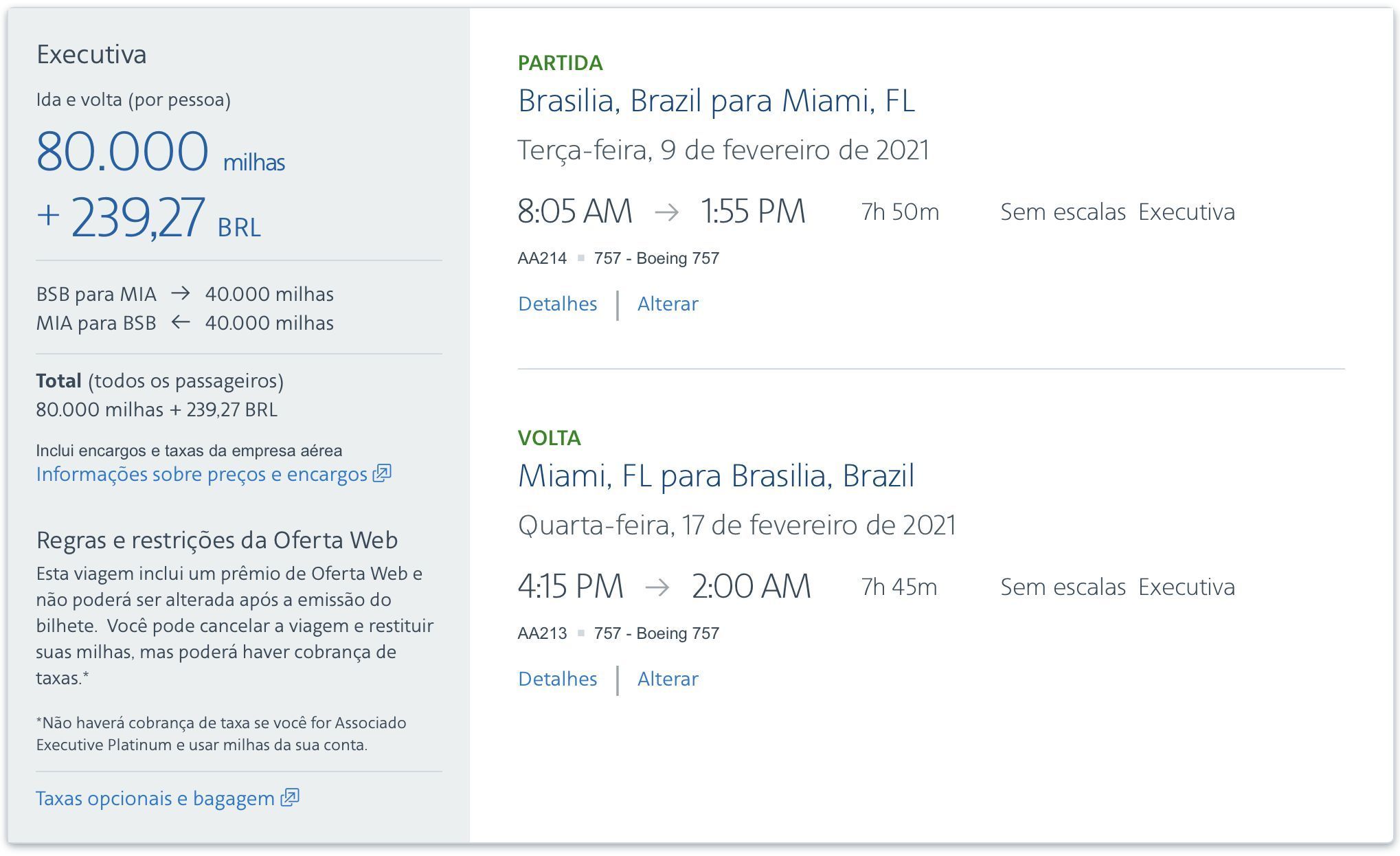Click the arrow between 4:15 PM and 2:00 AM
The width and height of the screenshot is (1400, 856).
coord(657,587)
